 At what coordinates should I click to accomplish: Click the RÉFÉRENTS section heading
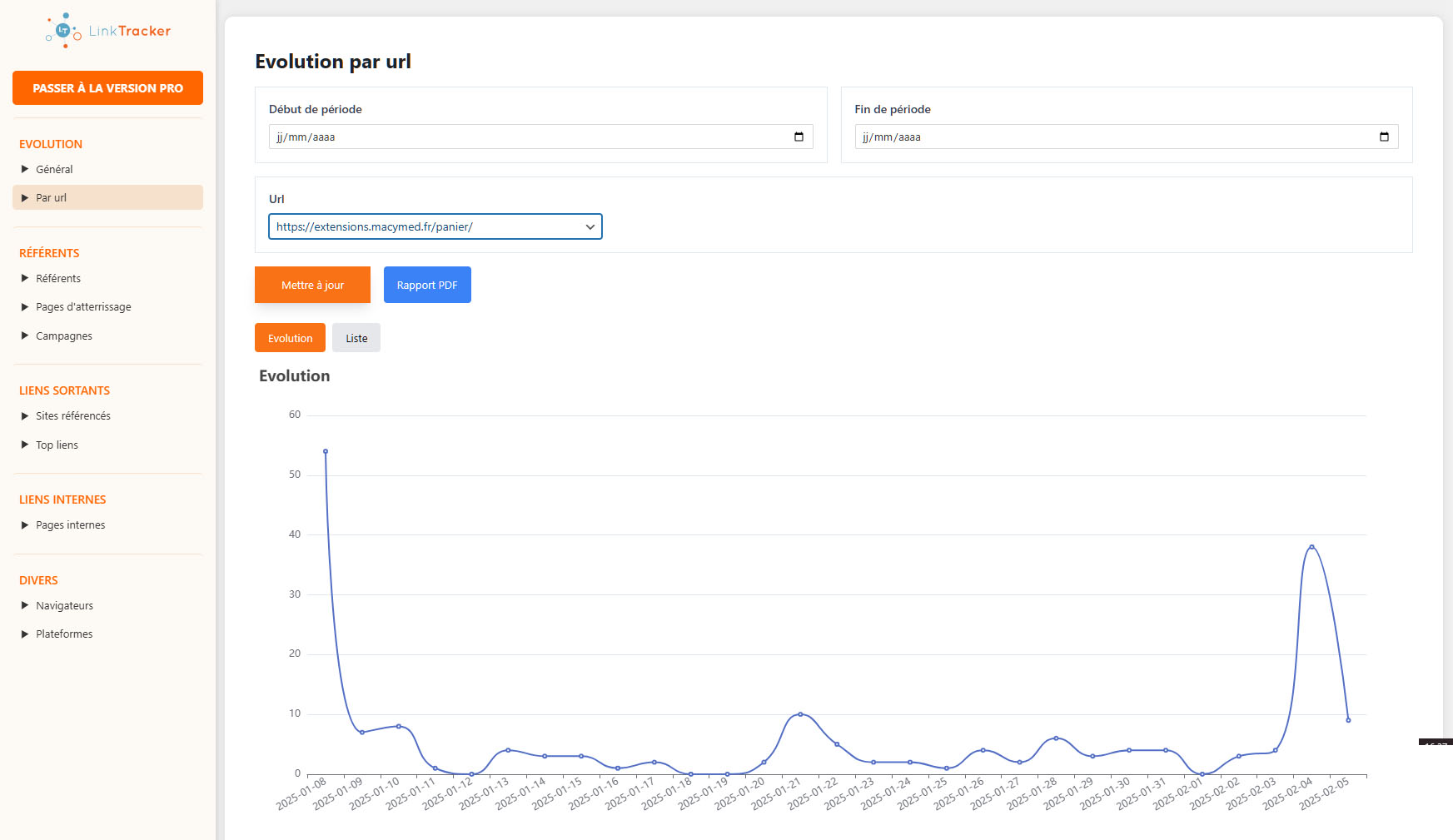click(49, 253)
